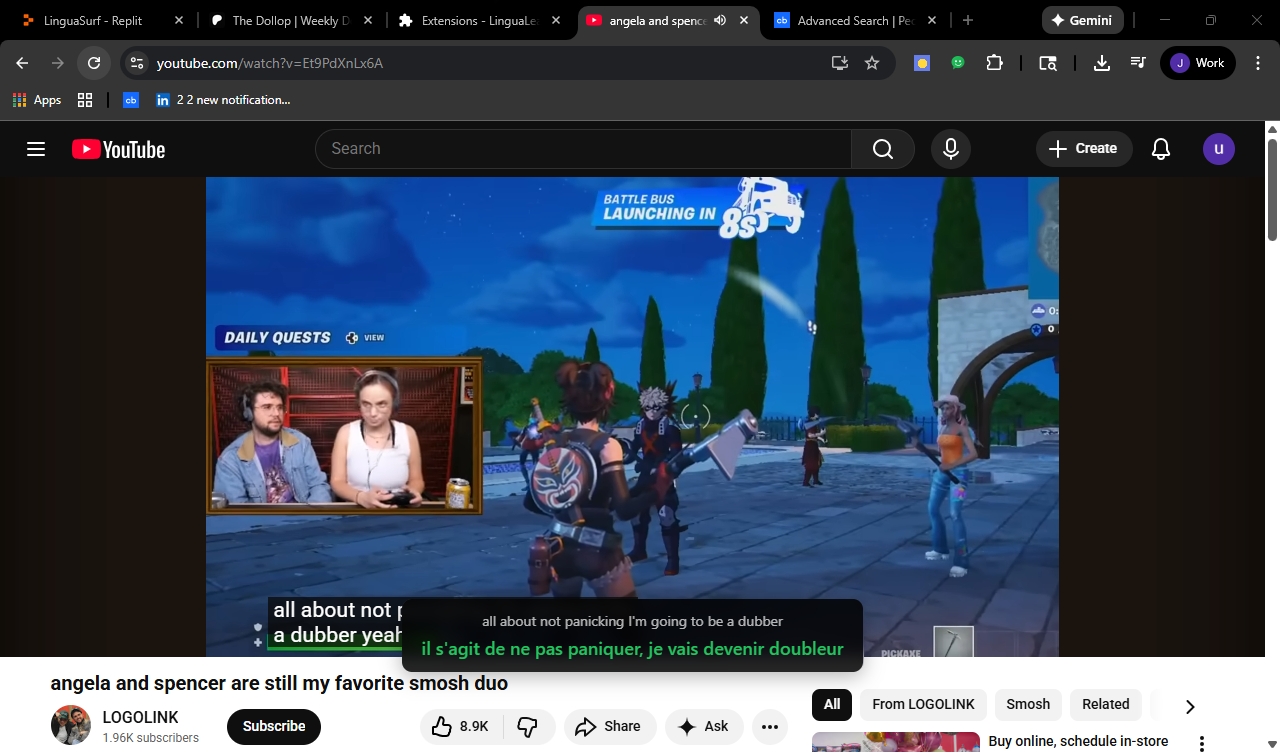Open the cb bookmark icon
1280x752 pixels.
click(131, 100)
